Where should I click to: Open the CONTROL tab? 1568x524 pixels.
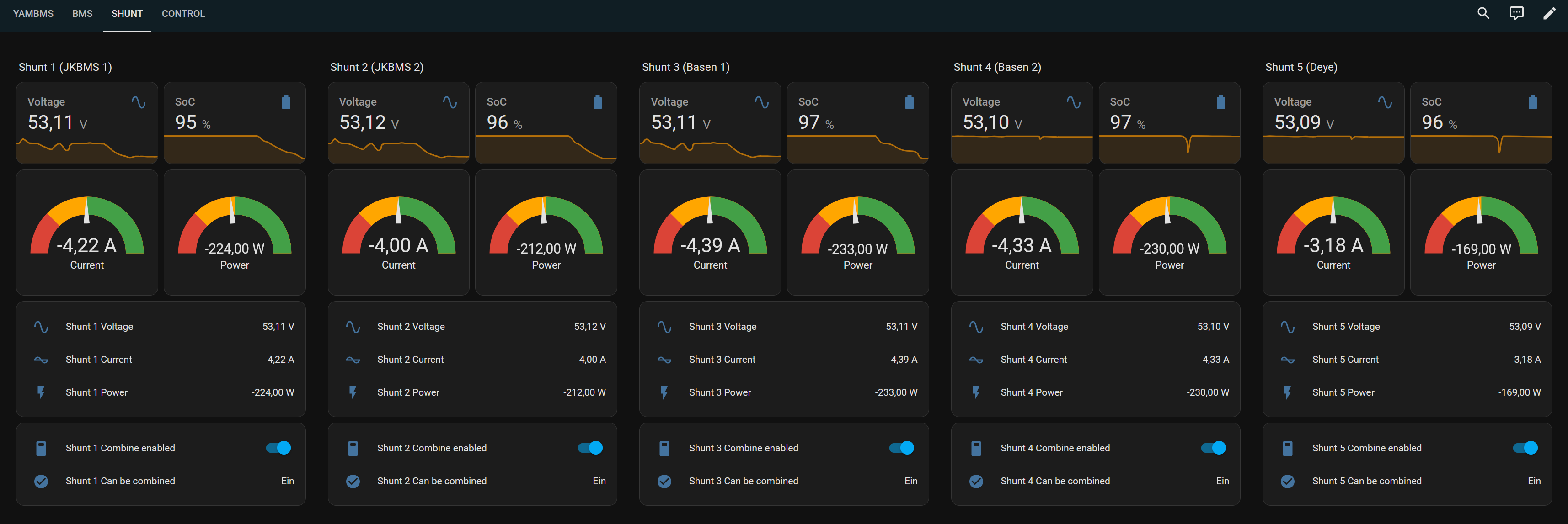tap(183, 13)
